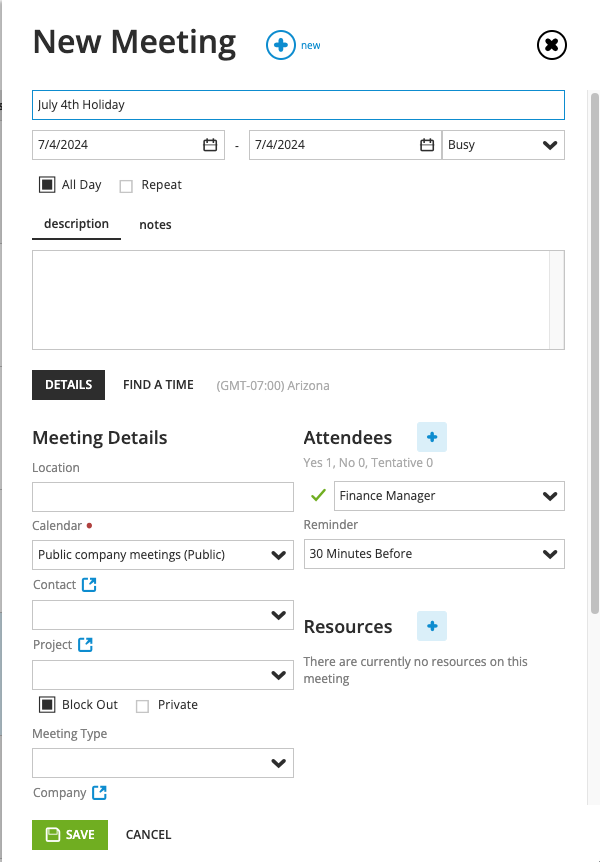This screenshot has height=862, width=600.
Task: Enable the Repeat checkbox
Action: click(x=126, y=185)
